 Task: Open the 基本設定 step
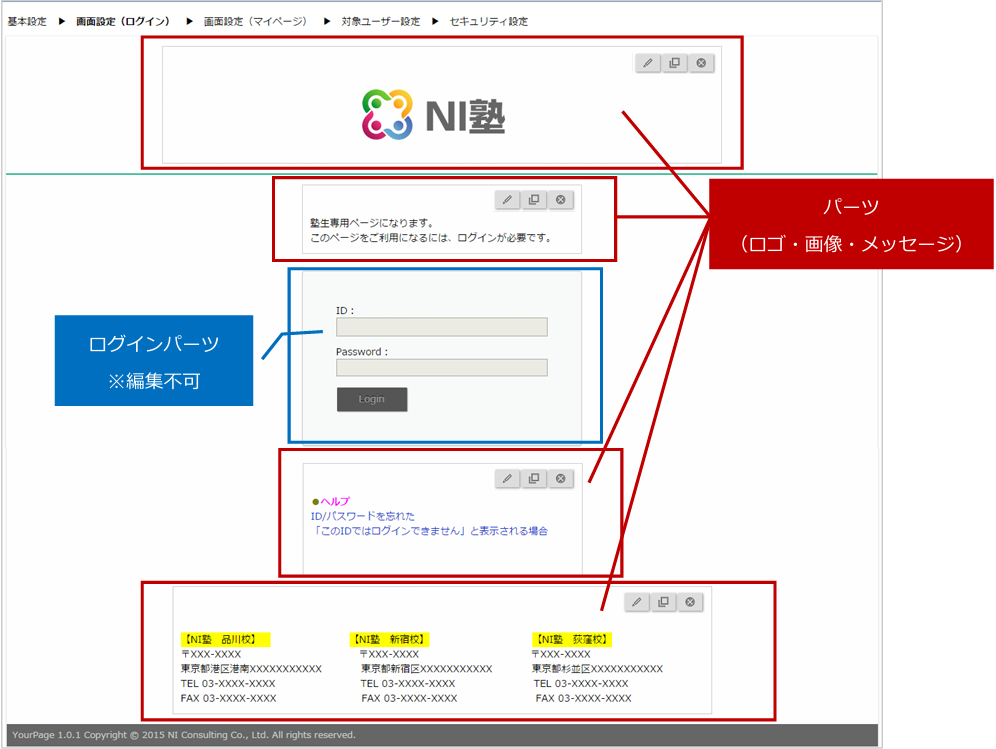click(x=27, y=21)
